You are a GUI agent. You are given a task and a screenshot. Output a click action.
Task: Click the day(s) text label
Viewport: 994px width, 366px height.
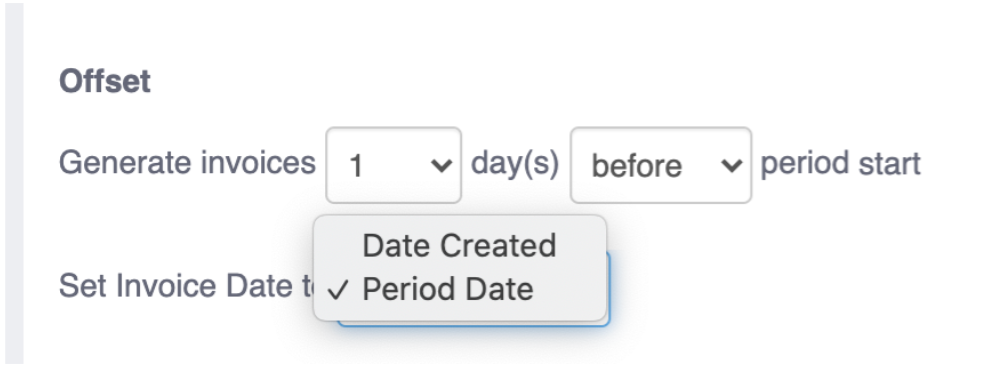[x=515, y=164]
